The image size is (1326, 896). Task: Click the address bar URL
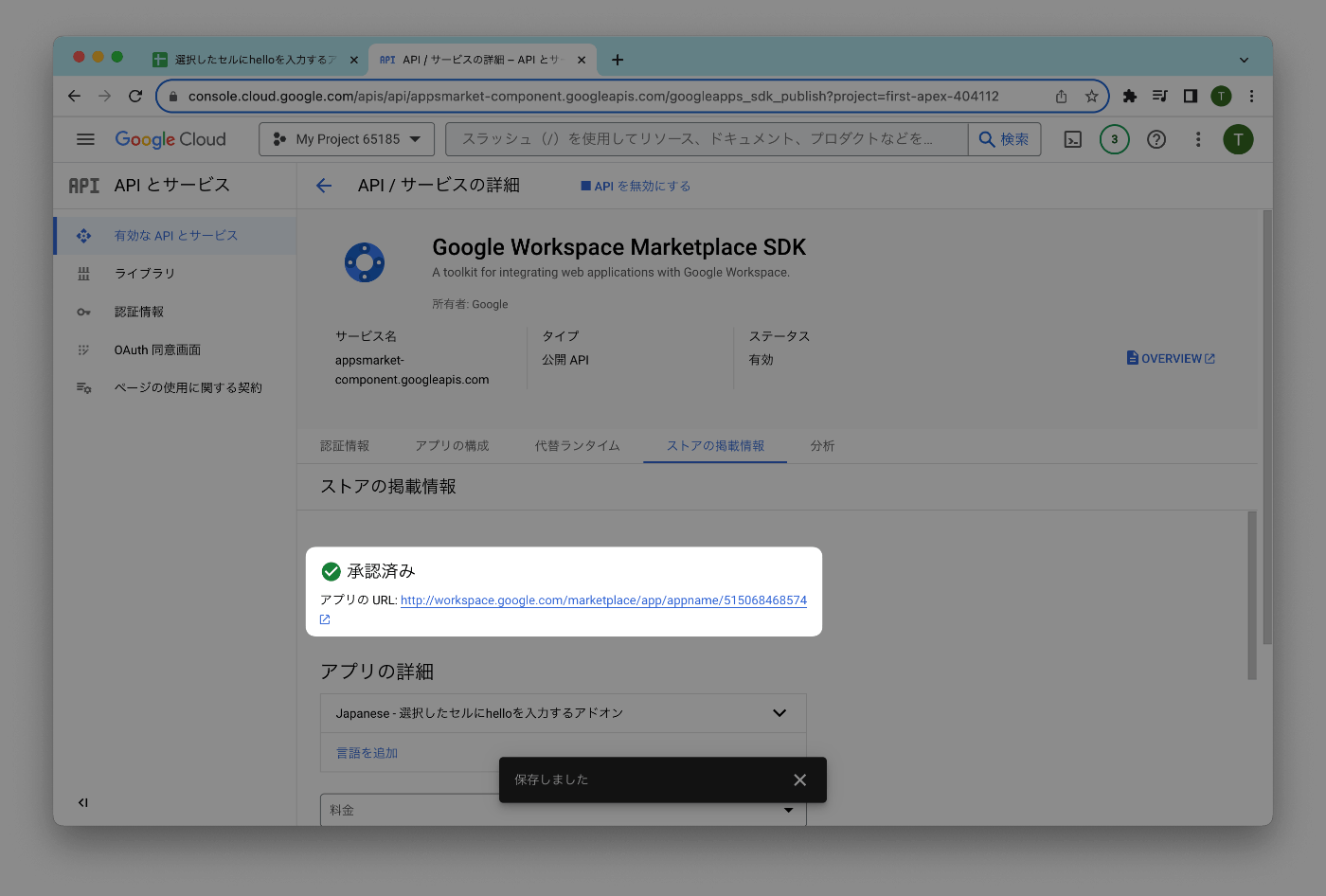(x=593, y=96)
